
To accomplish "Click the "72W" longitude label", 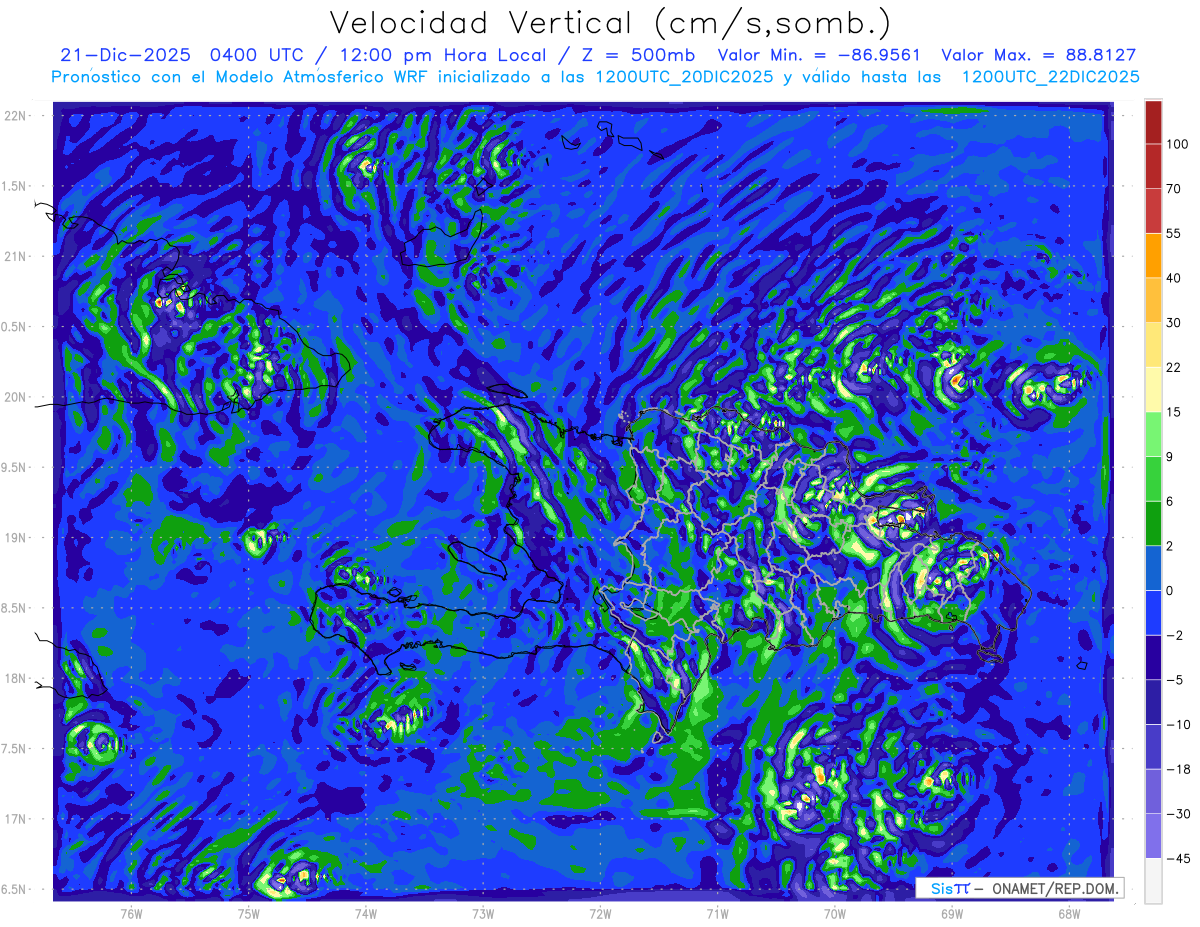I will point(600,913).
